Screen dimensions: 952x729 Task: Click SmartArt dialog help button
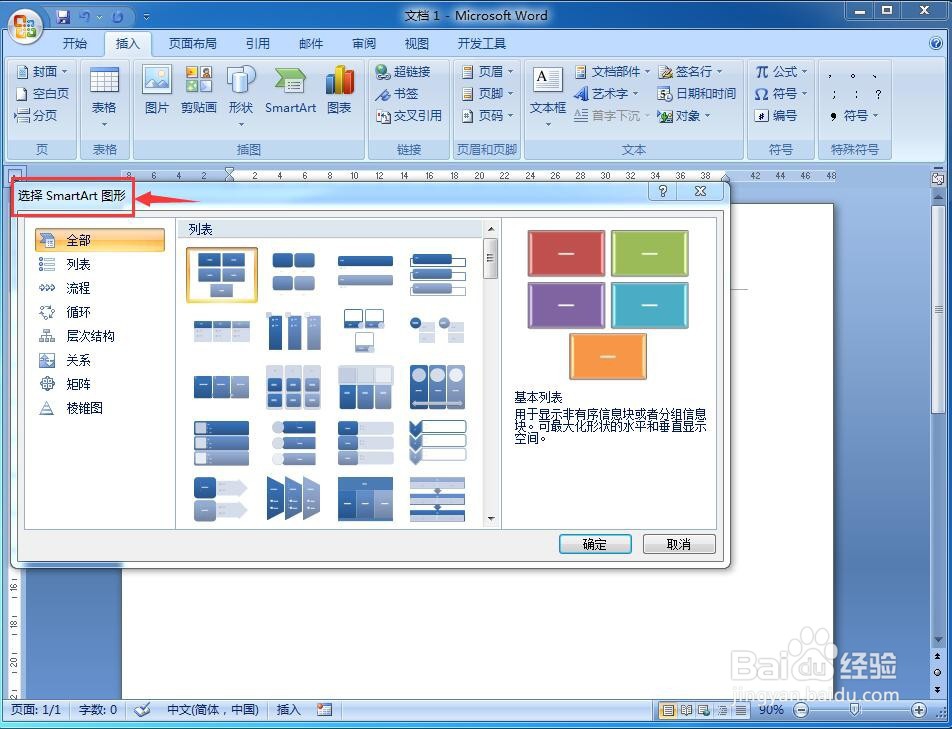(x=663, y=191)
